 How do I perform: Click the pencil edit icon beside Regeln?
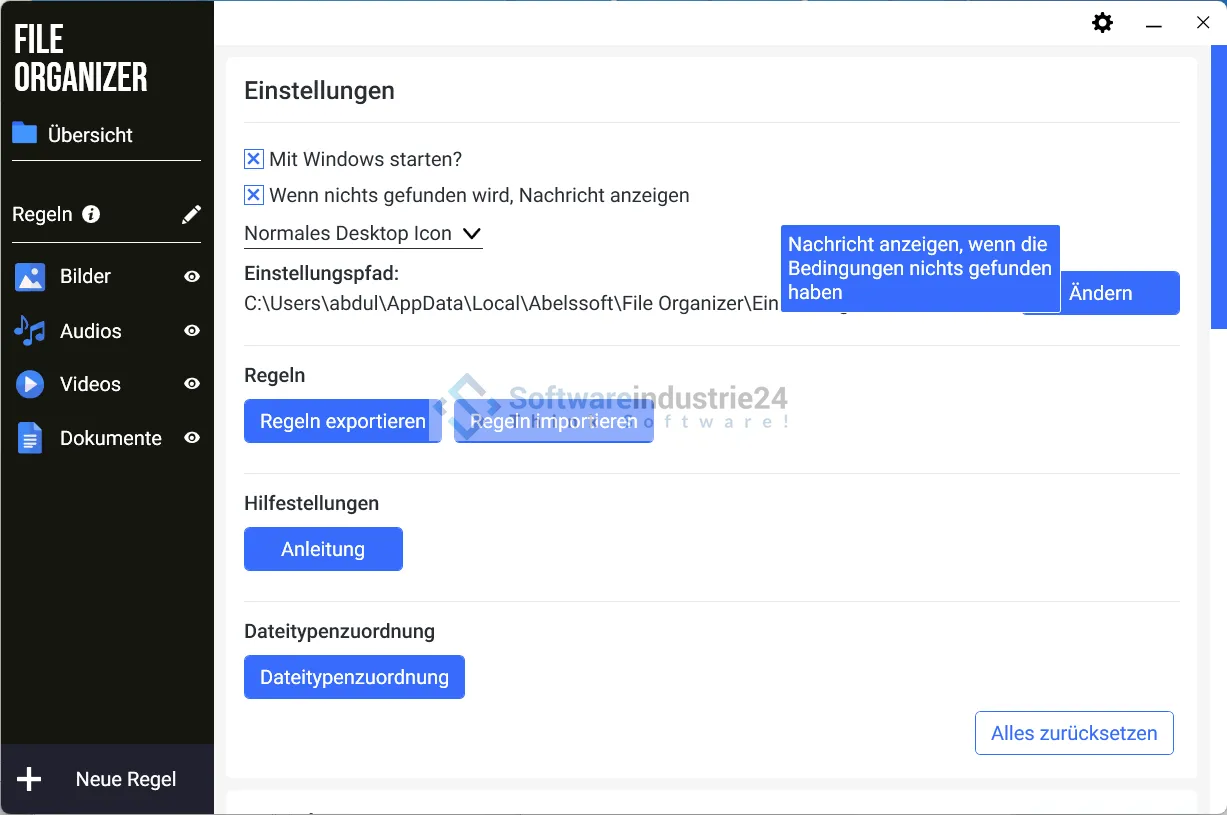pyautogui.click(x=191, y=214)
